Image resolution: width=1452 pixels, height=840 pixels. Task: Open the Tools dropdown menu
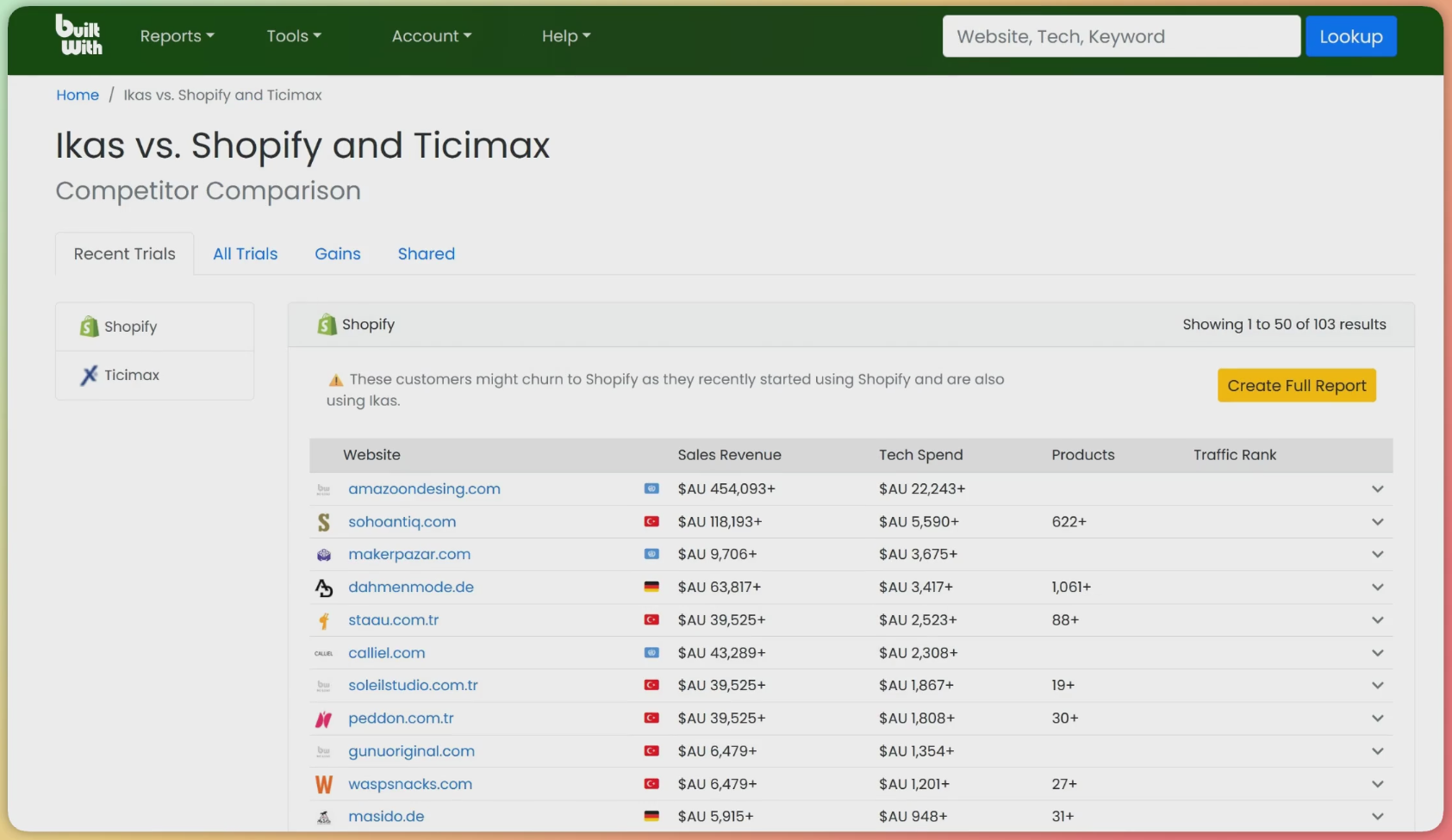point(294,36)
